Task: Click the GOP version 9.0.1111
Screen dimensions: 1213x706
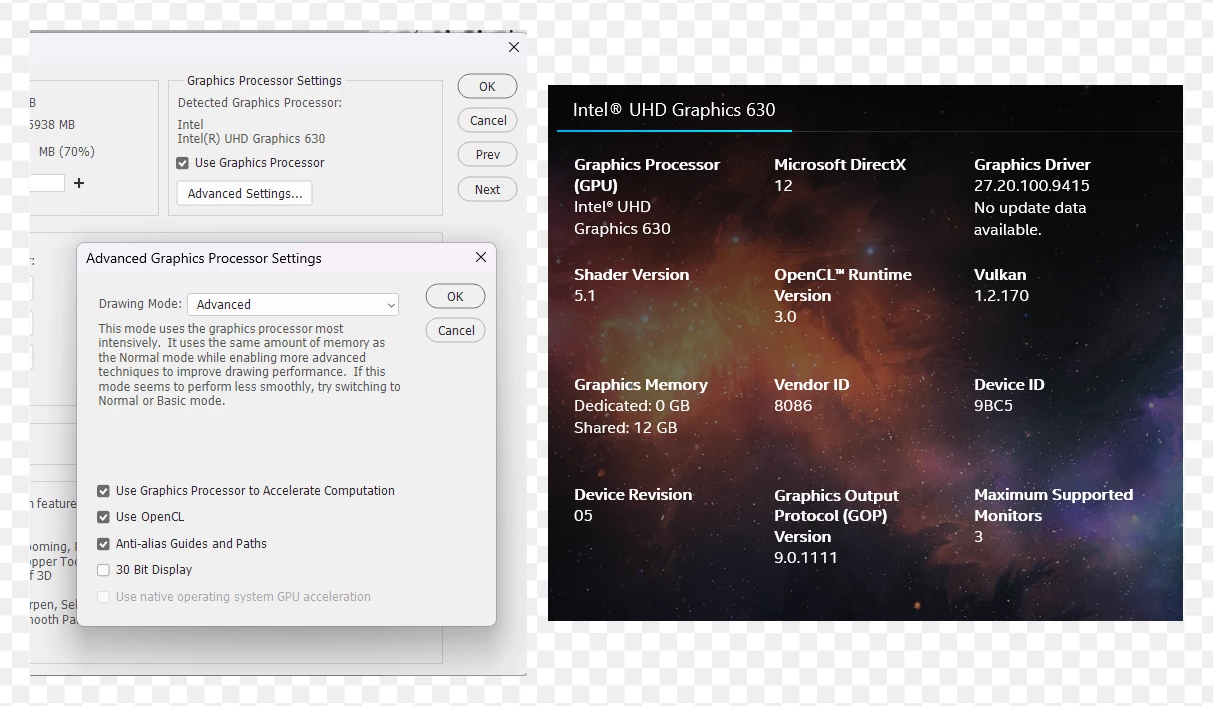Action: 806,557
